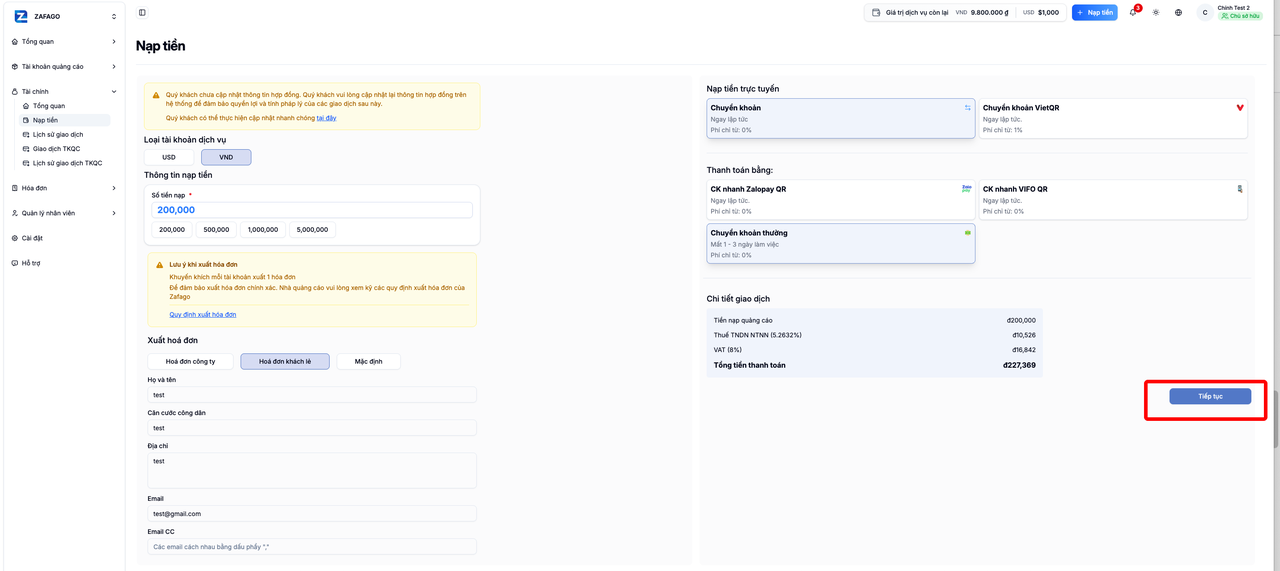Click the Email field containing test@gmail.com
The width and height of the screenshot is (1280, 571).
(x=312, y=513)
